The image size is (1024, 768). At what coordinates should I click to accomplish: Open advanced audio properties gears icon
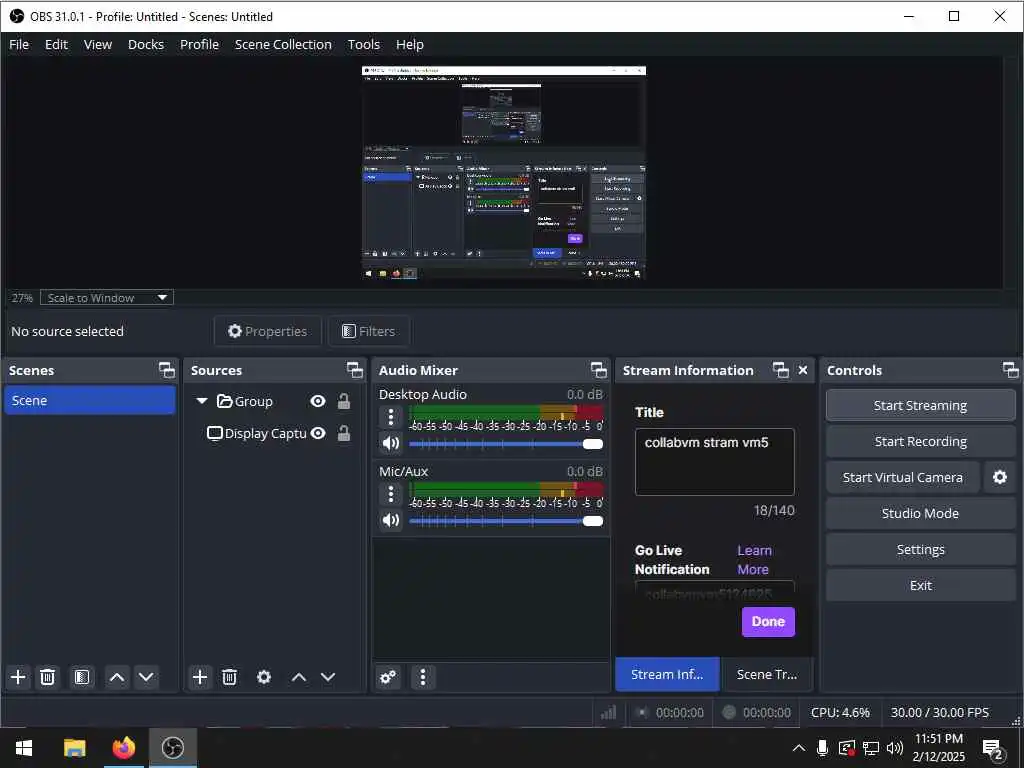pos(389,677)
